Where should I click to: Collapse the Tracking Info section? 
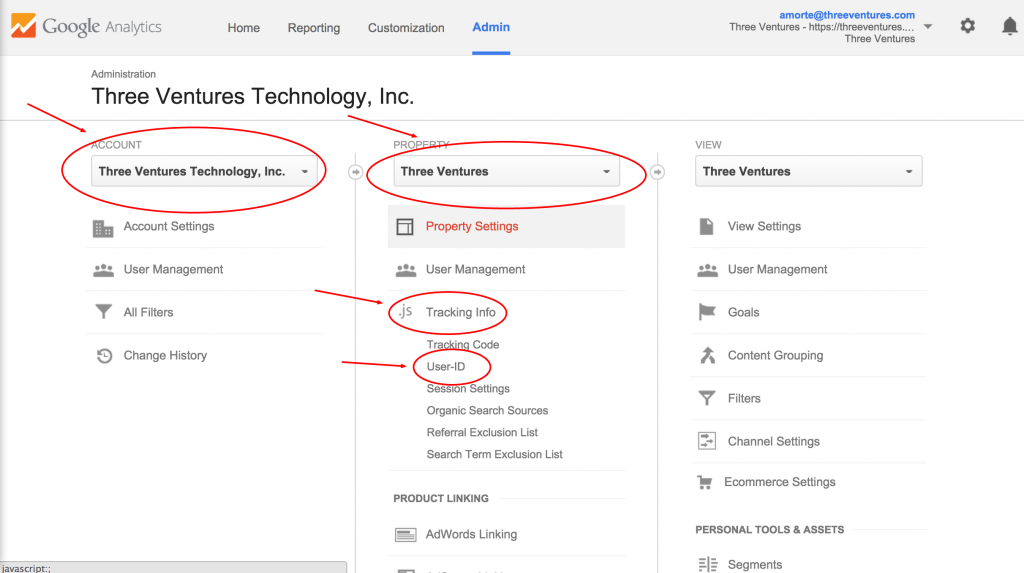point(460,312)
